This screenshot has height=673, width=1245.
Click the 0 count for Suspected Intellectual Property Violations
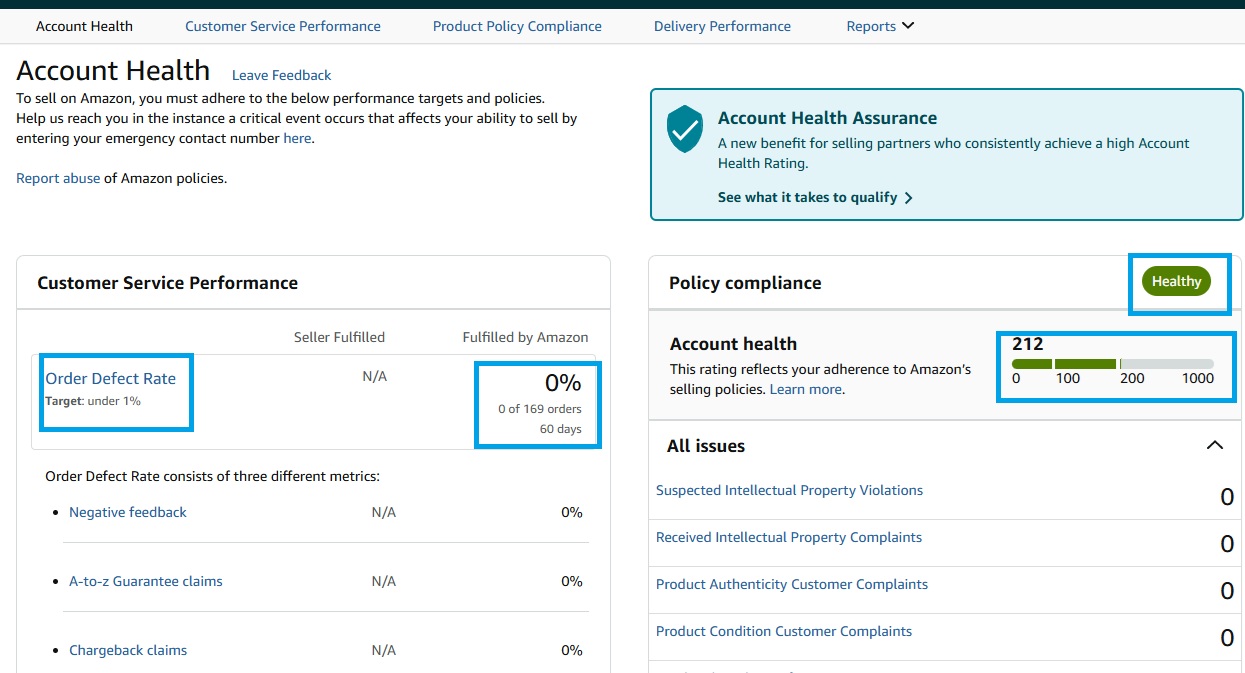point(1227,497)
